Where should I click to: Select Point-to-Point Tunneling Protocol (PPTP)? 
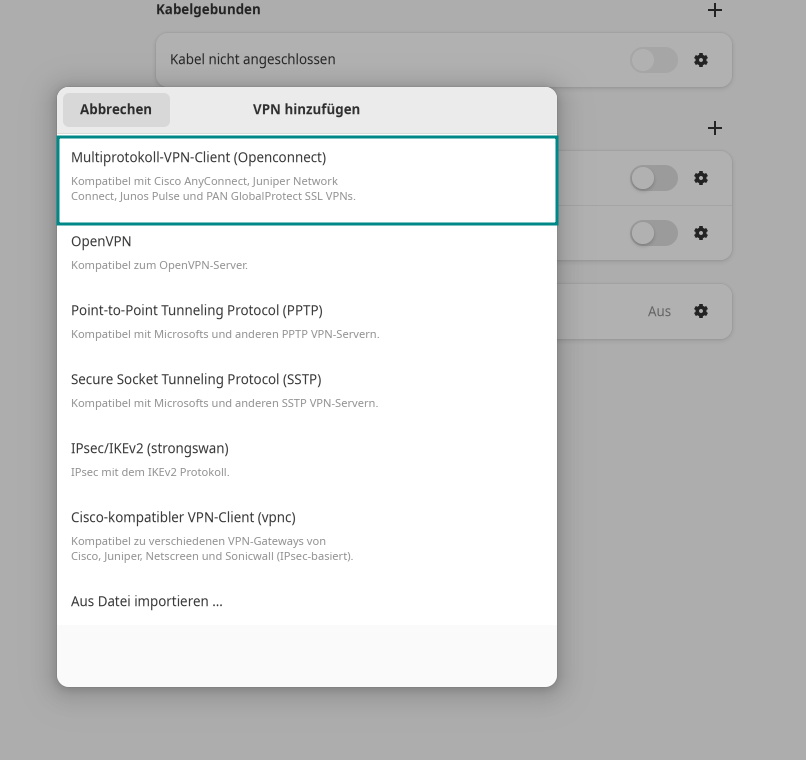pos(306,321)
